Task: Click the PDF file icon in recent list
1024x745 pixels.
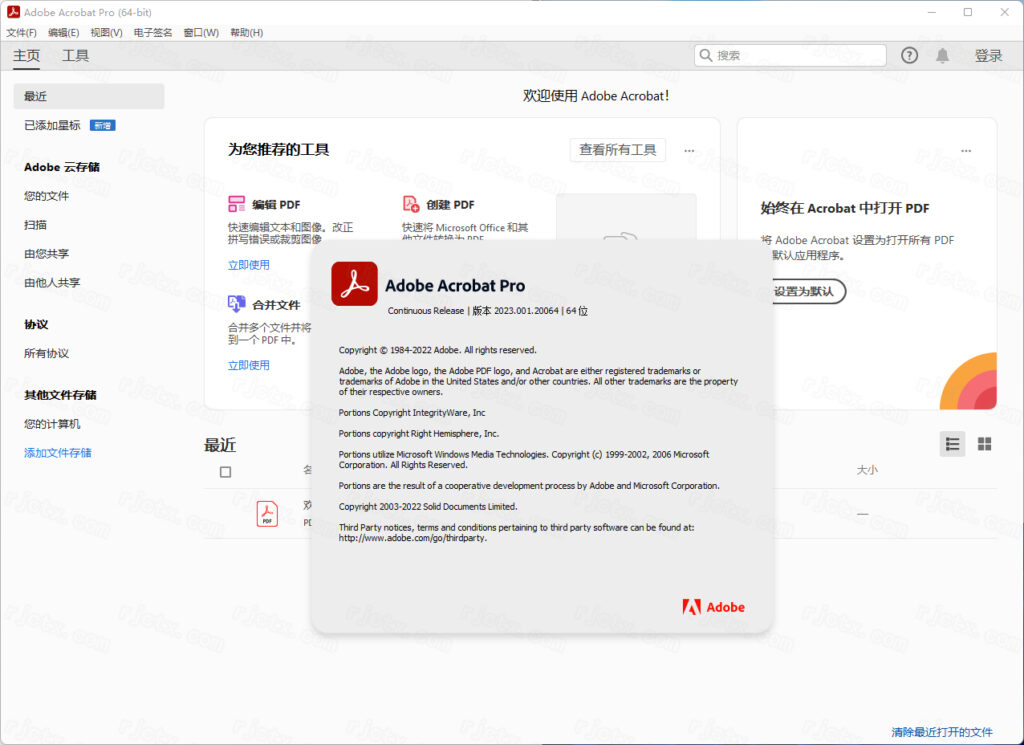Action: click(267, 514)
